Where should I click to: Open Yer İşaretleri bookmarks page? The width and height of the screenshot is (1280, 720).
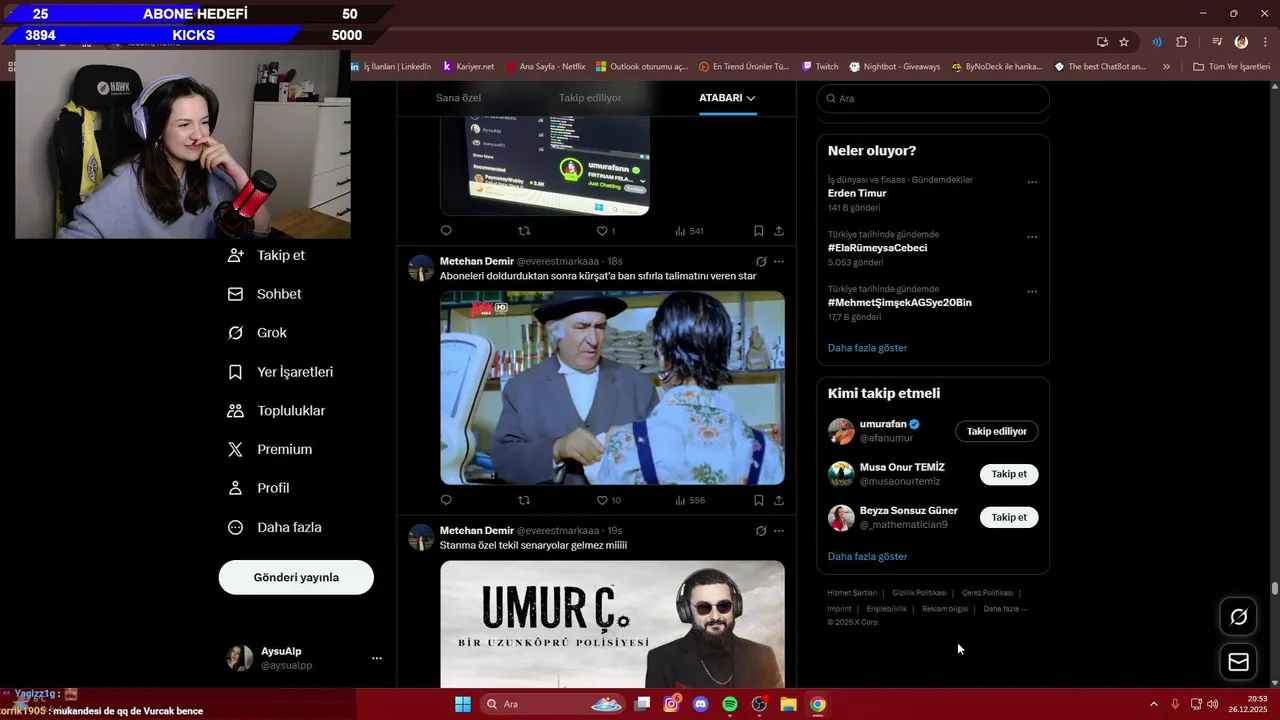281,372
